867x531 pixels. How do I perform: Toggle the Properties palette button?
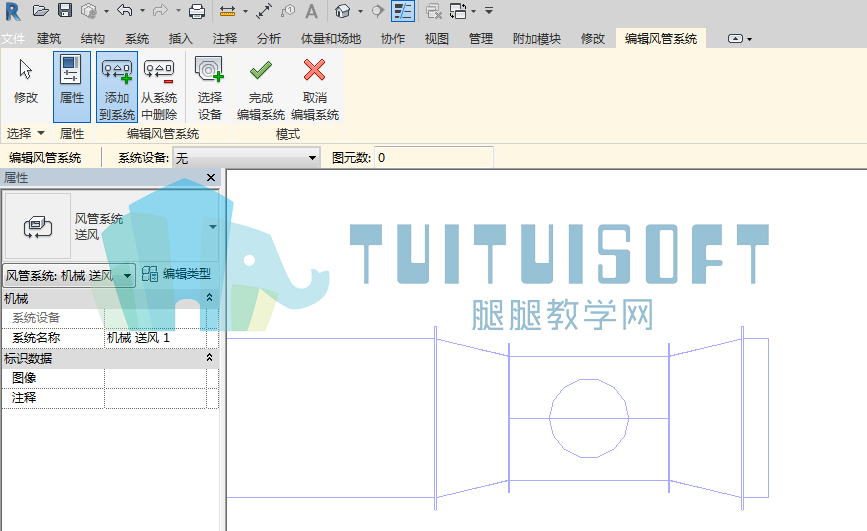[72, 86]
